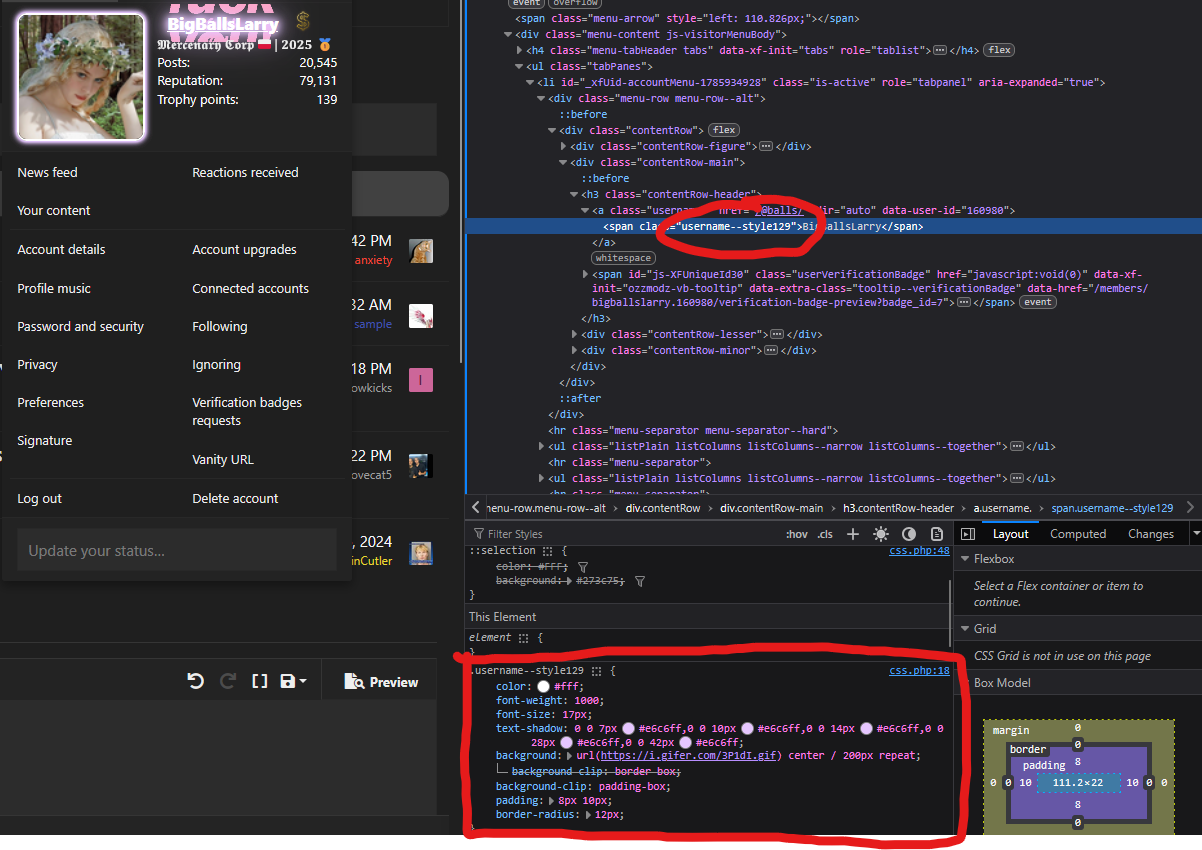The width and height of the screenshot is (1202, 850).
Task: Click white color swatch beside #fff
Action: click(543, 687)
